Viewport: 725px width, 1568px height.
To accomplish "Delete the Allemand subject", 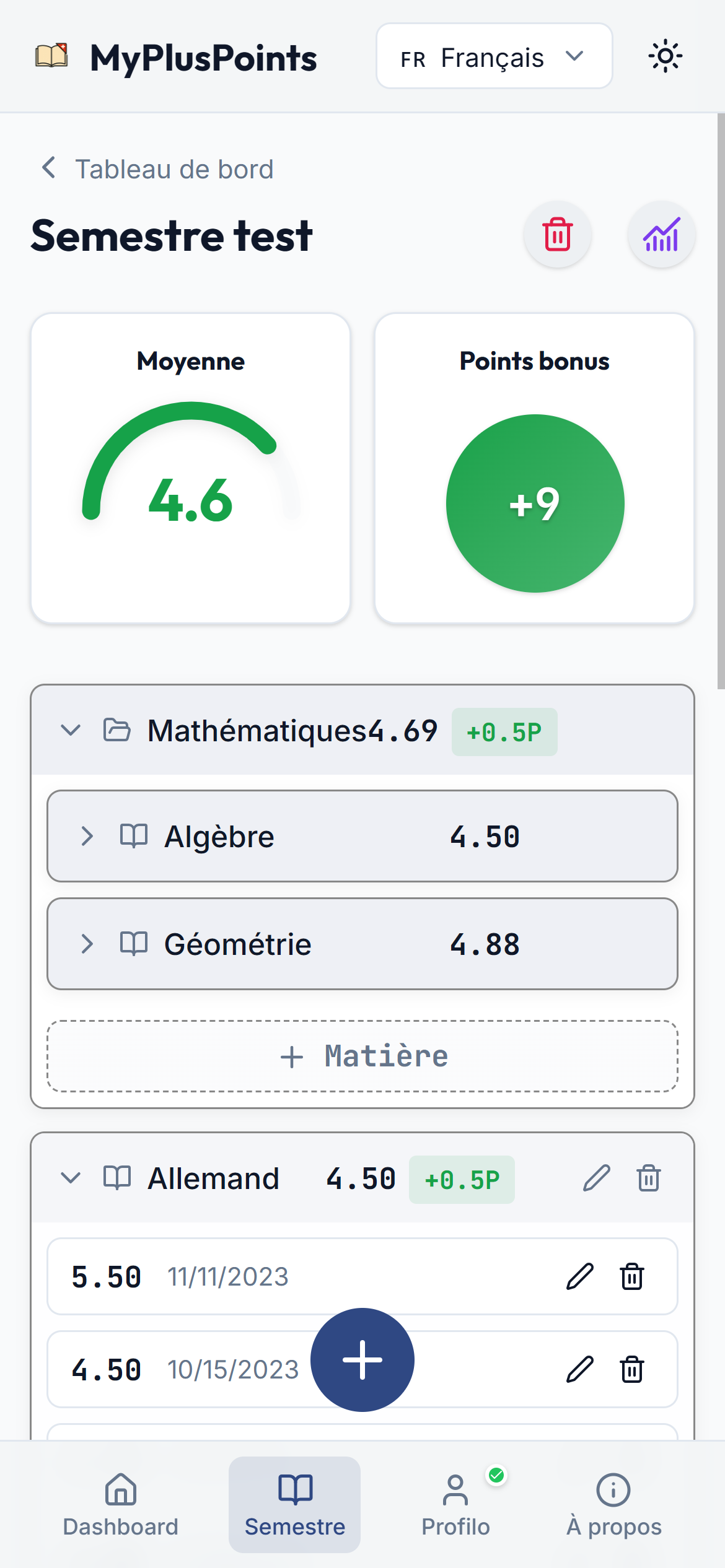I will (649, 1178).
